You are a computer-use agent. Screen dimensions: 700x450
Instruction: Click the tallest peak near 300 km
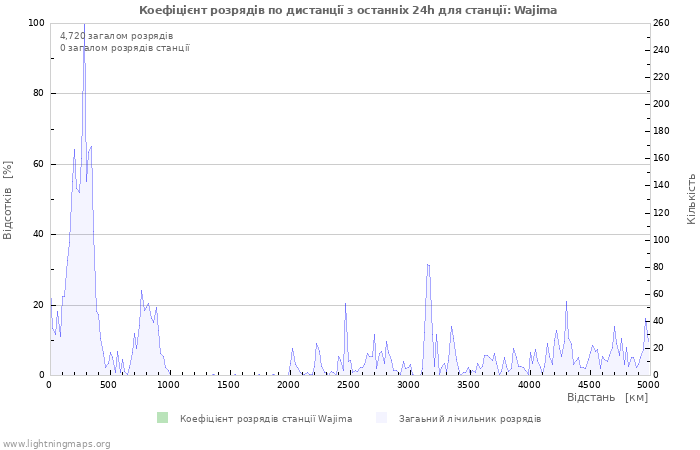[84, 26]
